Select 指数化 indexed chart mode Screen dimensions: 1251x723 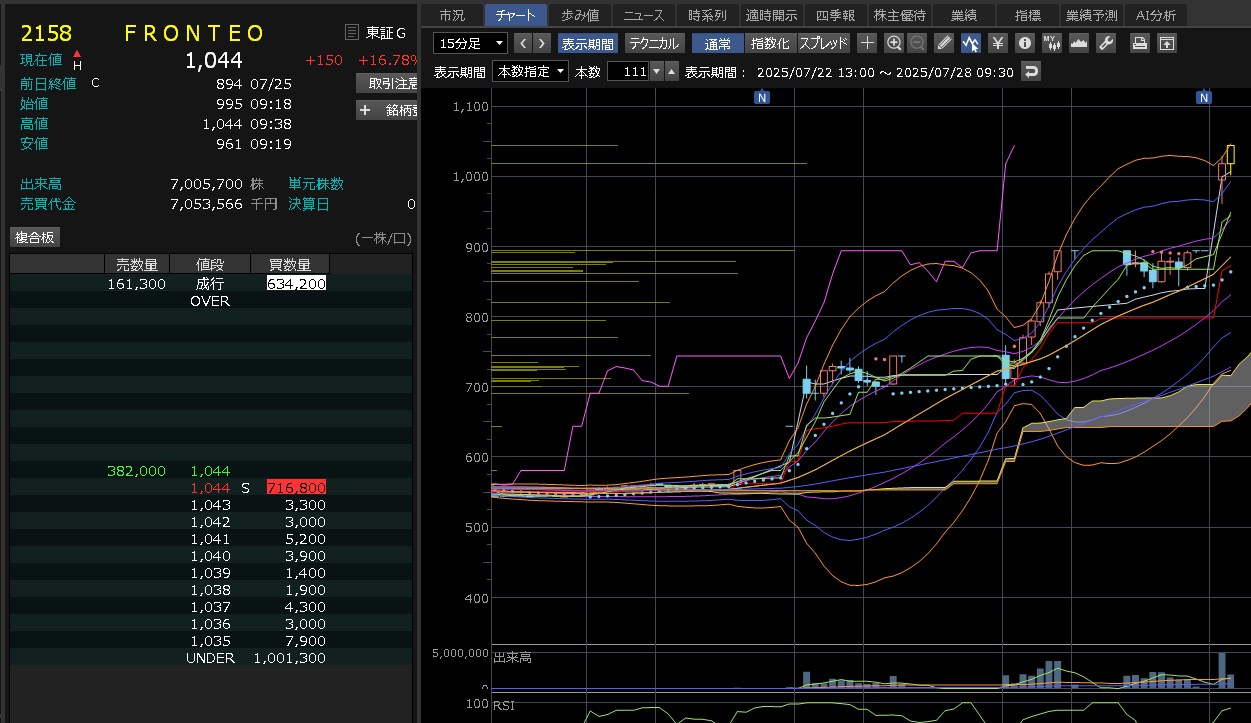click(x=769, y=43)
